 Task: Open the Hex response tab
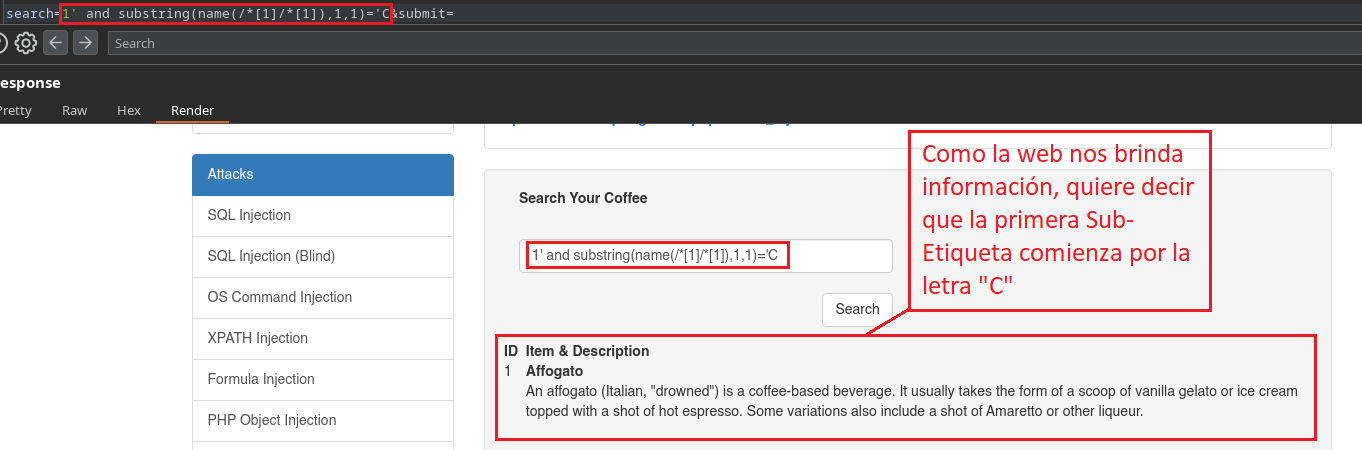tap(129, 111)
